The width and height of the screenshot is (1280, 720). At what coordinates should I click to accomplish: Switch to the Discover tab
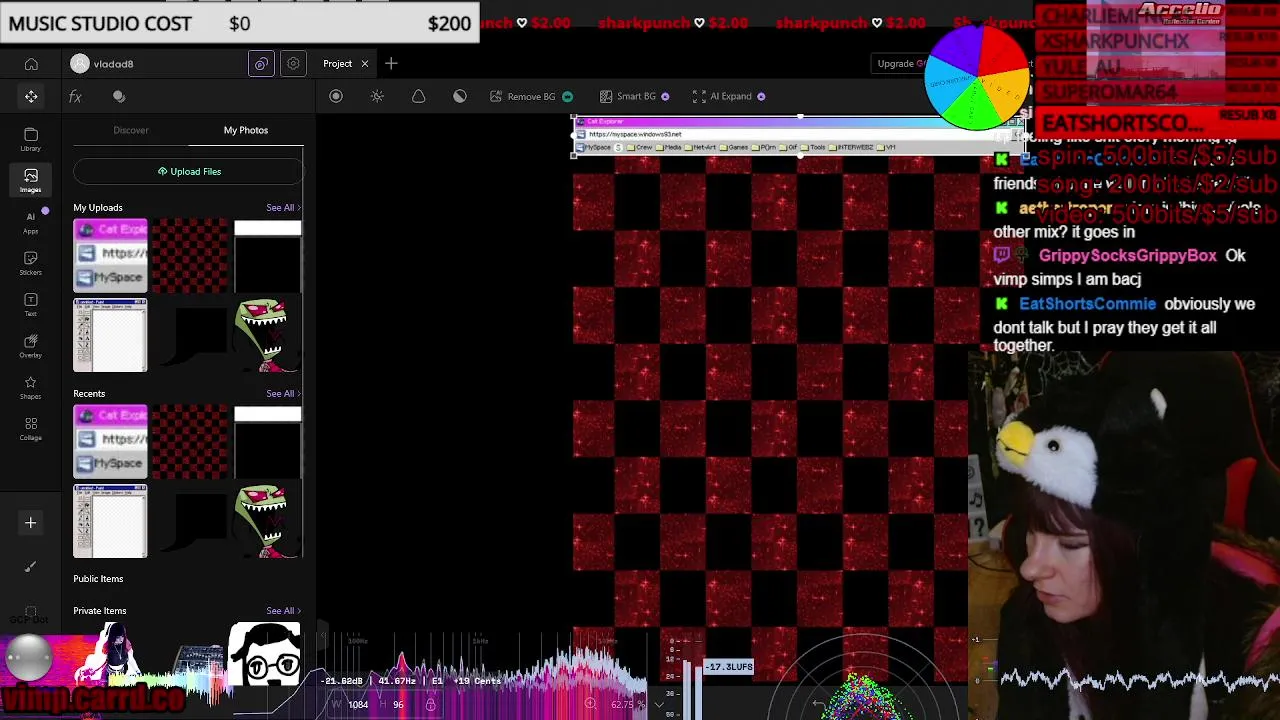(x=131, y=130)
